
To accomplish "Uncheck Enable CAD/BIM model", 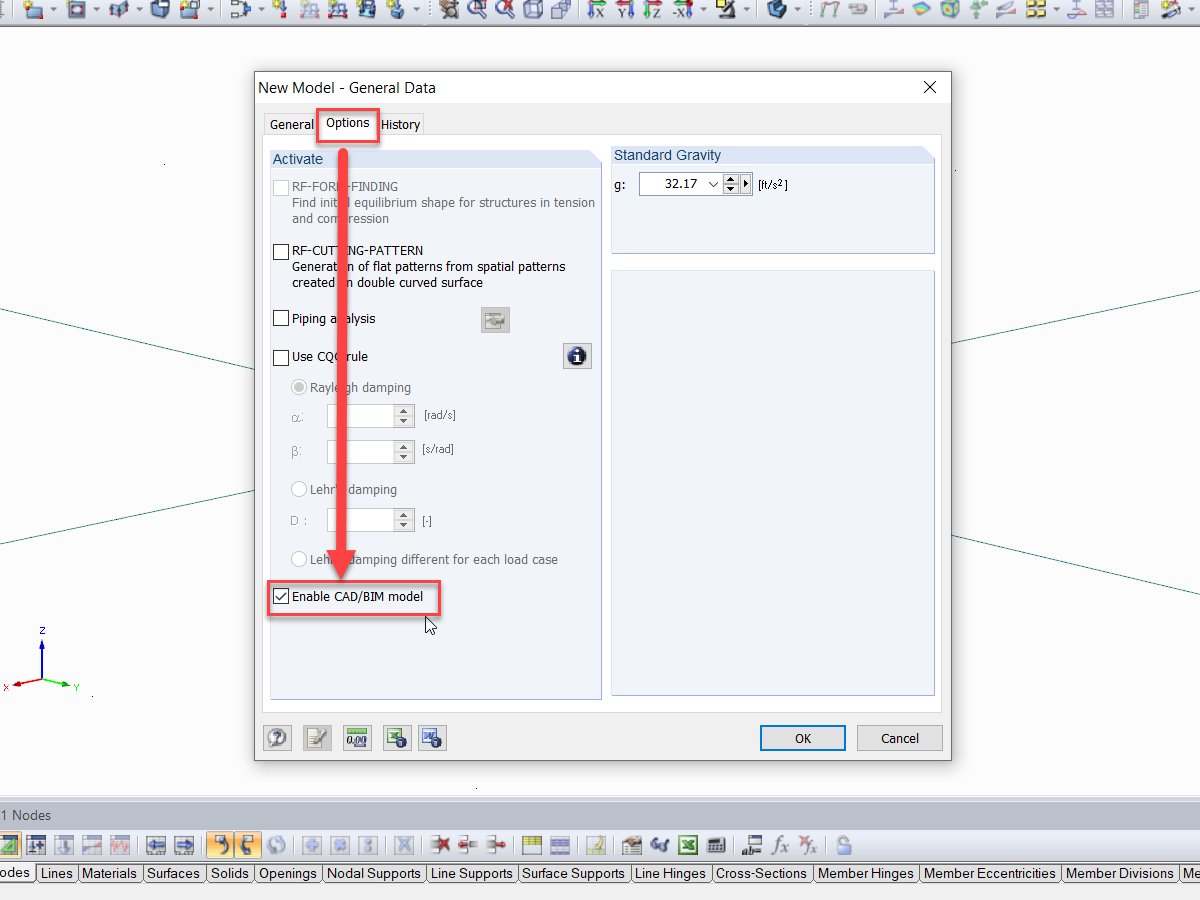I will (x=281, y=596).
